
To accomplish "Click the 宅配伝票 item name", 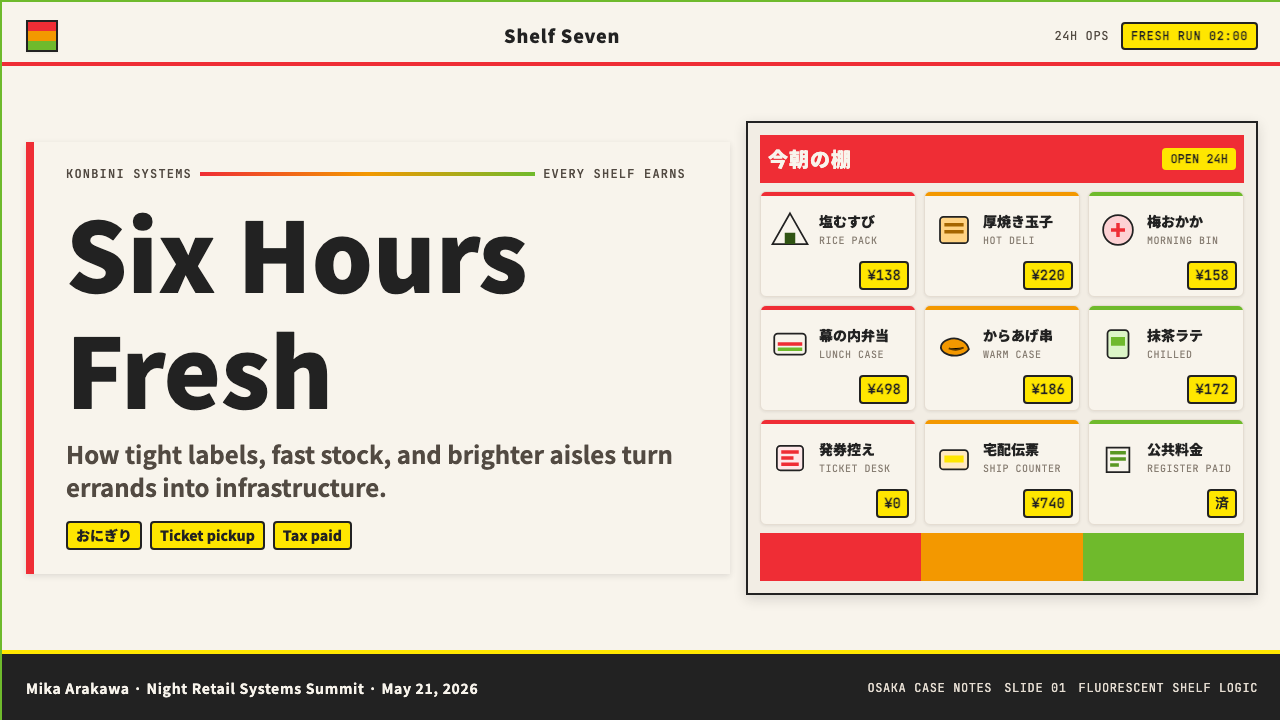I will pos(1011,450).
